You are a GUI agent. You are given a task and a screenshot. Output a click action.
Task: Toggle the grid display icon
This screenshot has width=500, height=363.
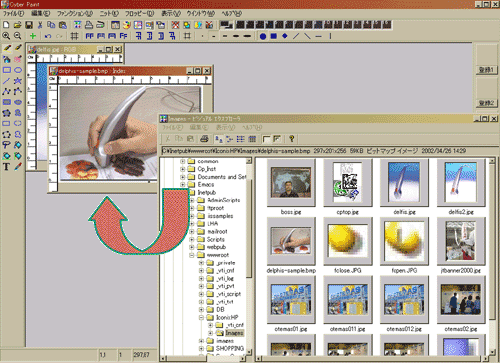point(74,36)
